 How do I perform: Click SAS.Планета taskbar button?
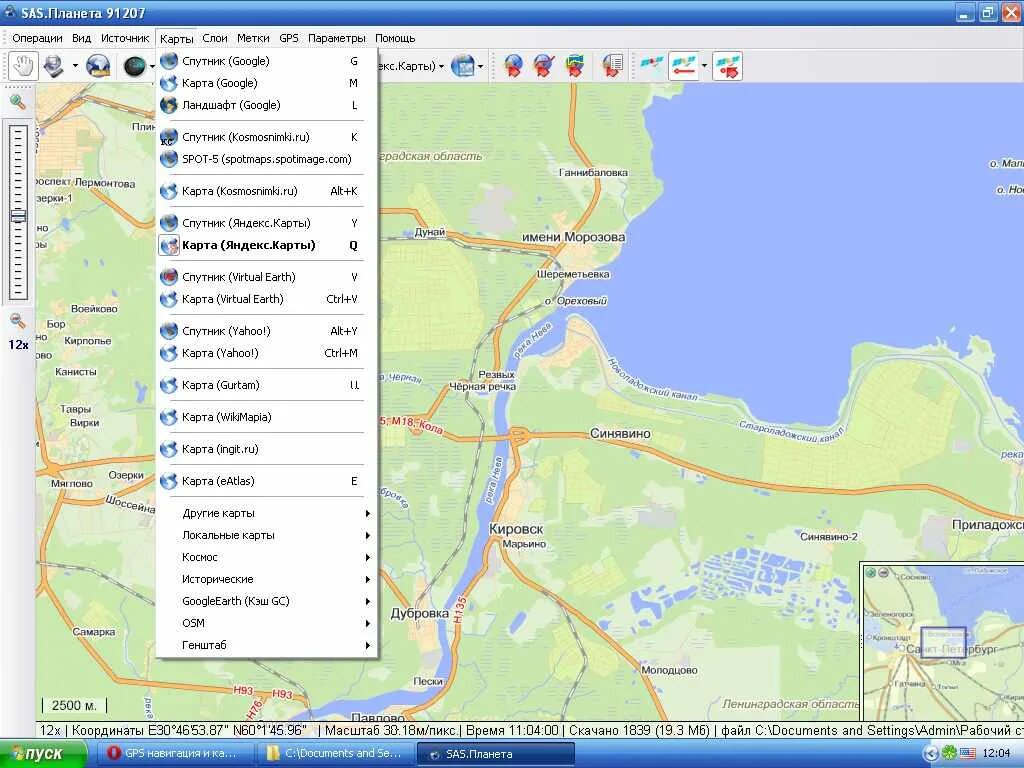point(496,754)
